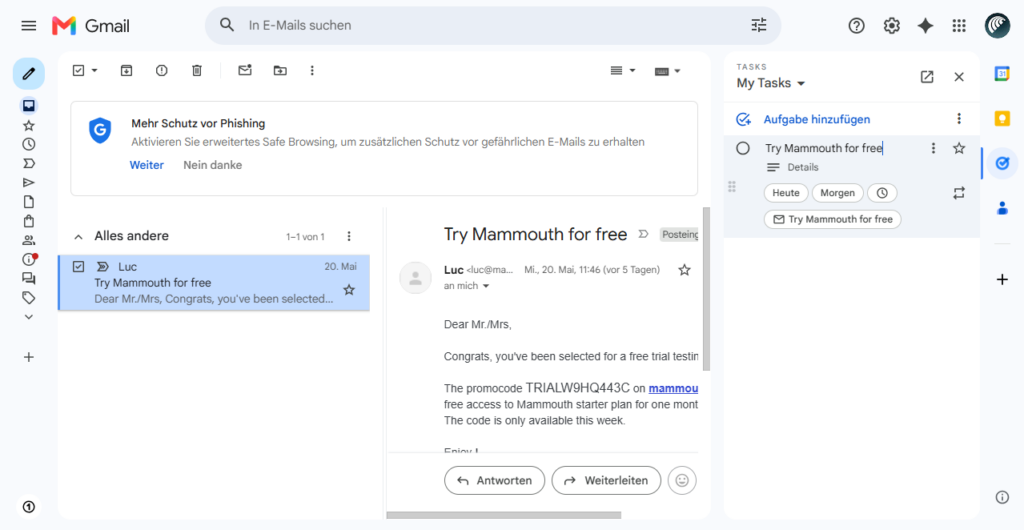Open more toolbar actions three dots
Image resolution: width=1024 pixels, height=530 pixels.
[312, 70]
